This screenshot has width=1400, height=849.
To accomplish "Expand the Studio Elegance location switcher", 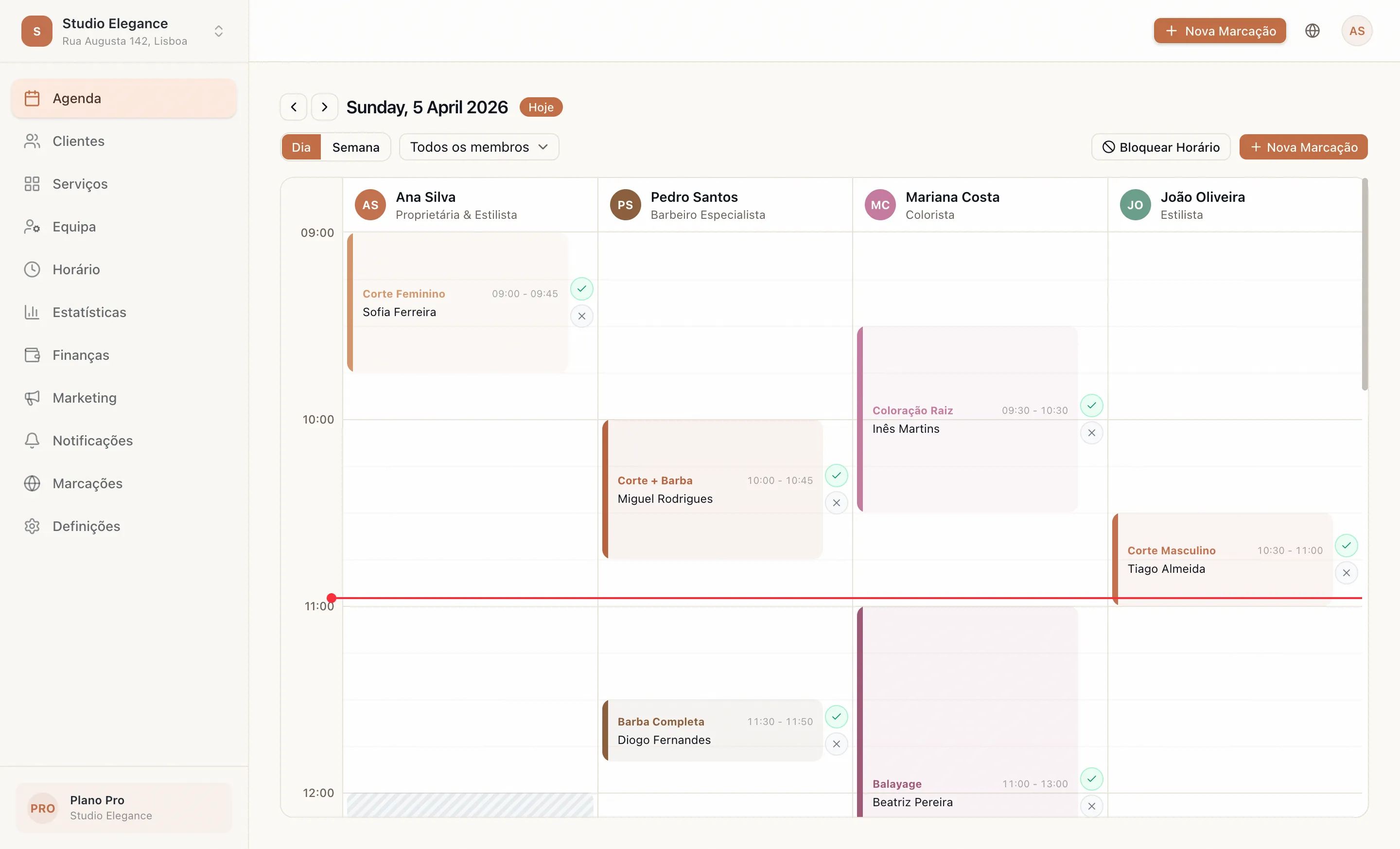I will pyautogui.click(x=219, y=31).
